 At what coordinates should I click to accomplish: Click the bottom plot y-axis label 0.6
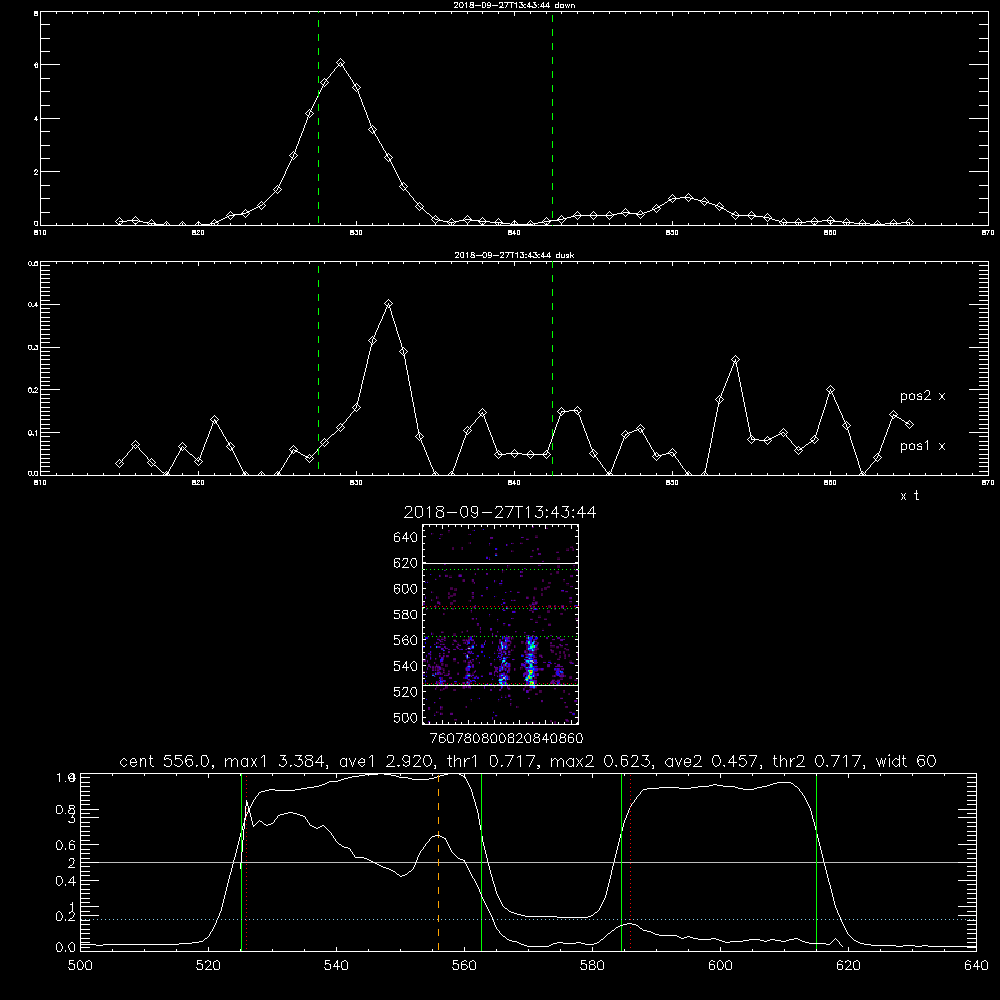[x=66, y=845]
